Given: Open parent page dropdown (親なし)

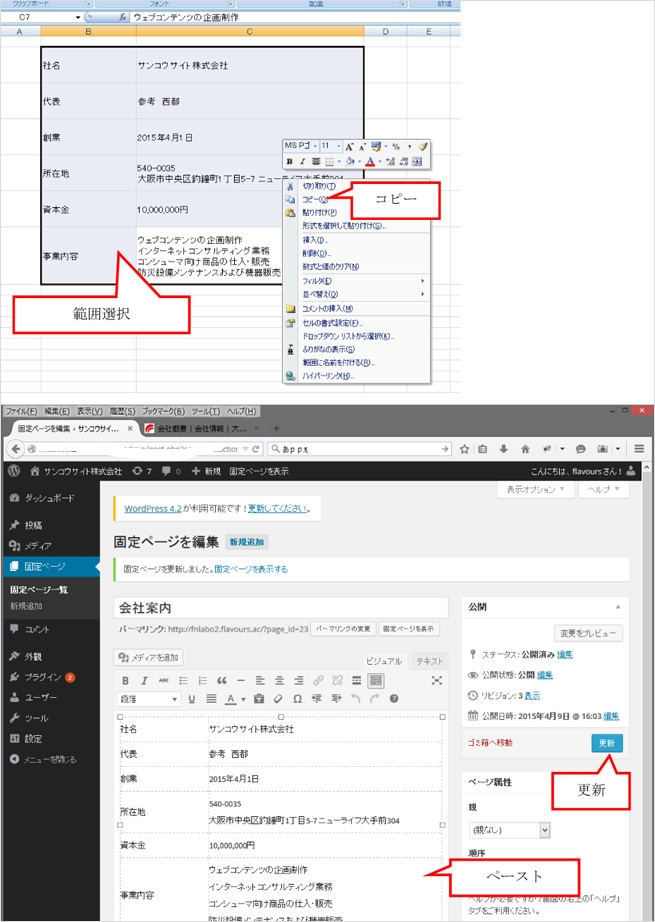Looking at the screenshot, I should [510, 830].
